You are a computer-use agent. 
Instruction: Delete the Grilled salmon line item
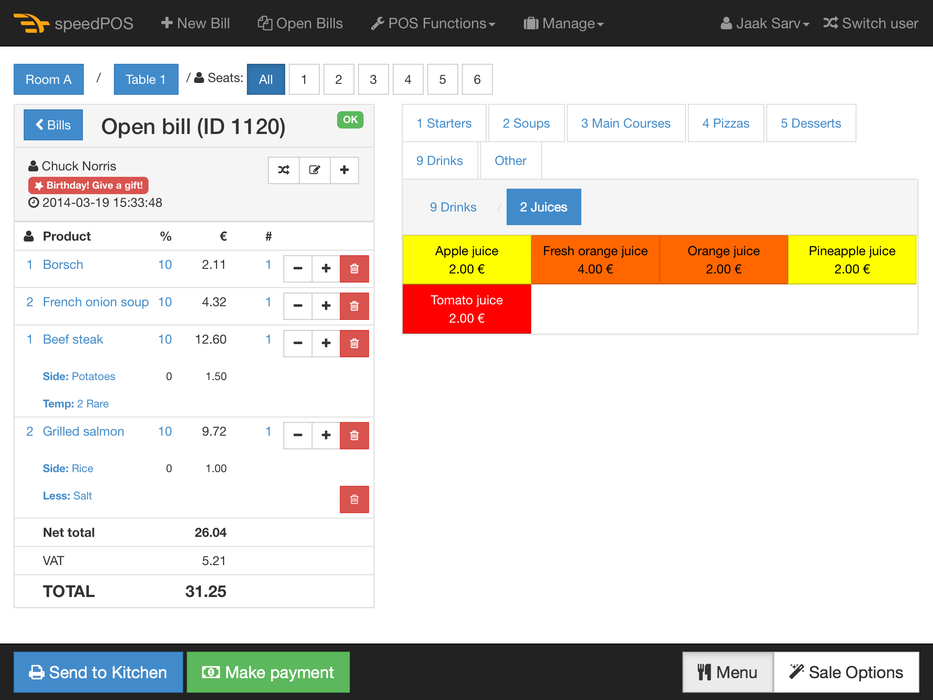(x=354, y=436)
